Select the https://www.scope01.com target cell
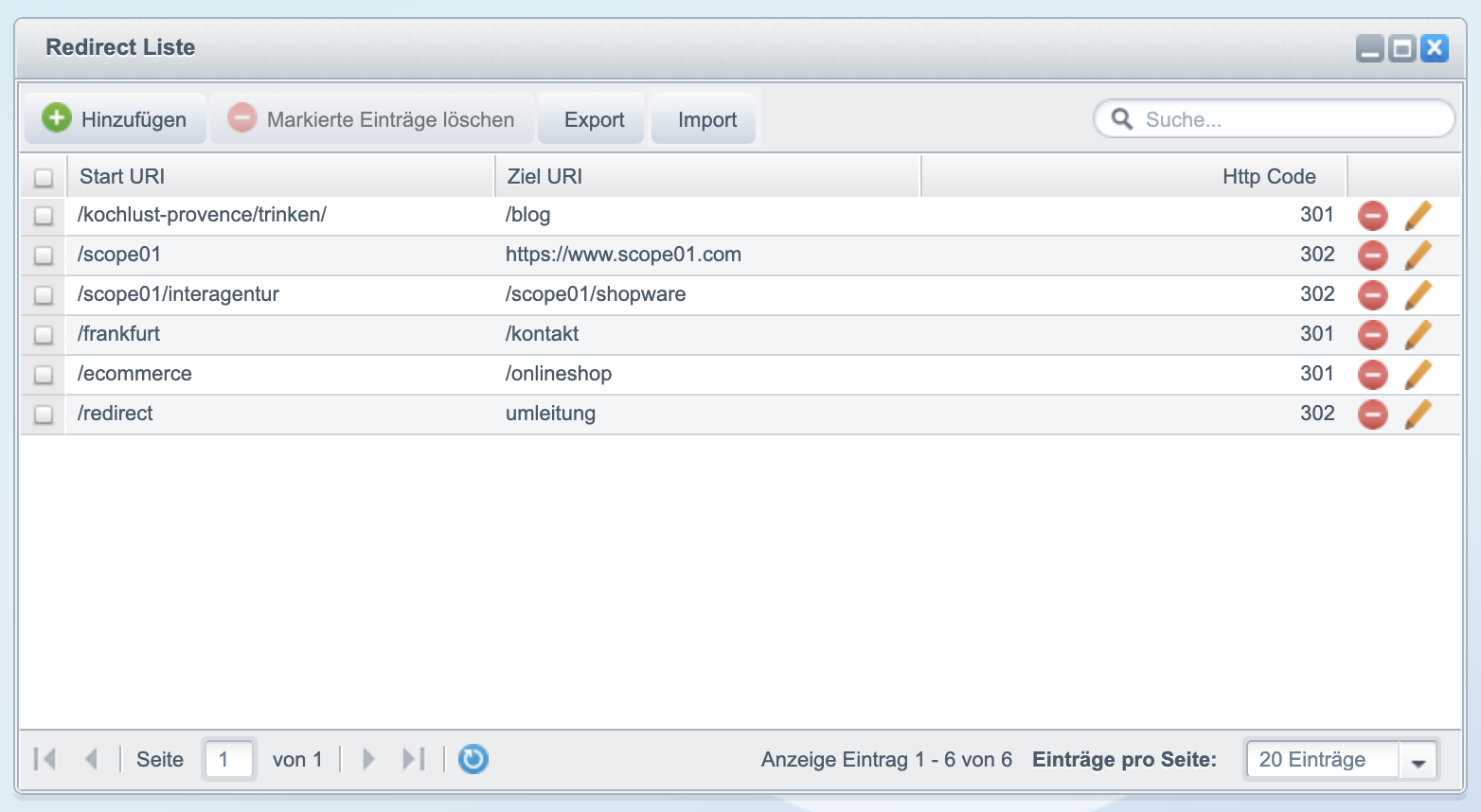 [x=708, y=256]
